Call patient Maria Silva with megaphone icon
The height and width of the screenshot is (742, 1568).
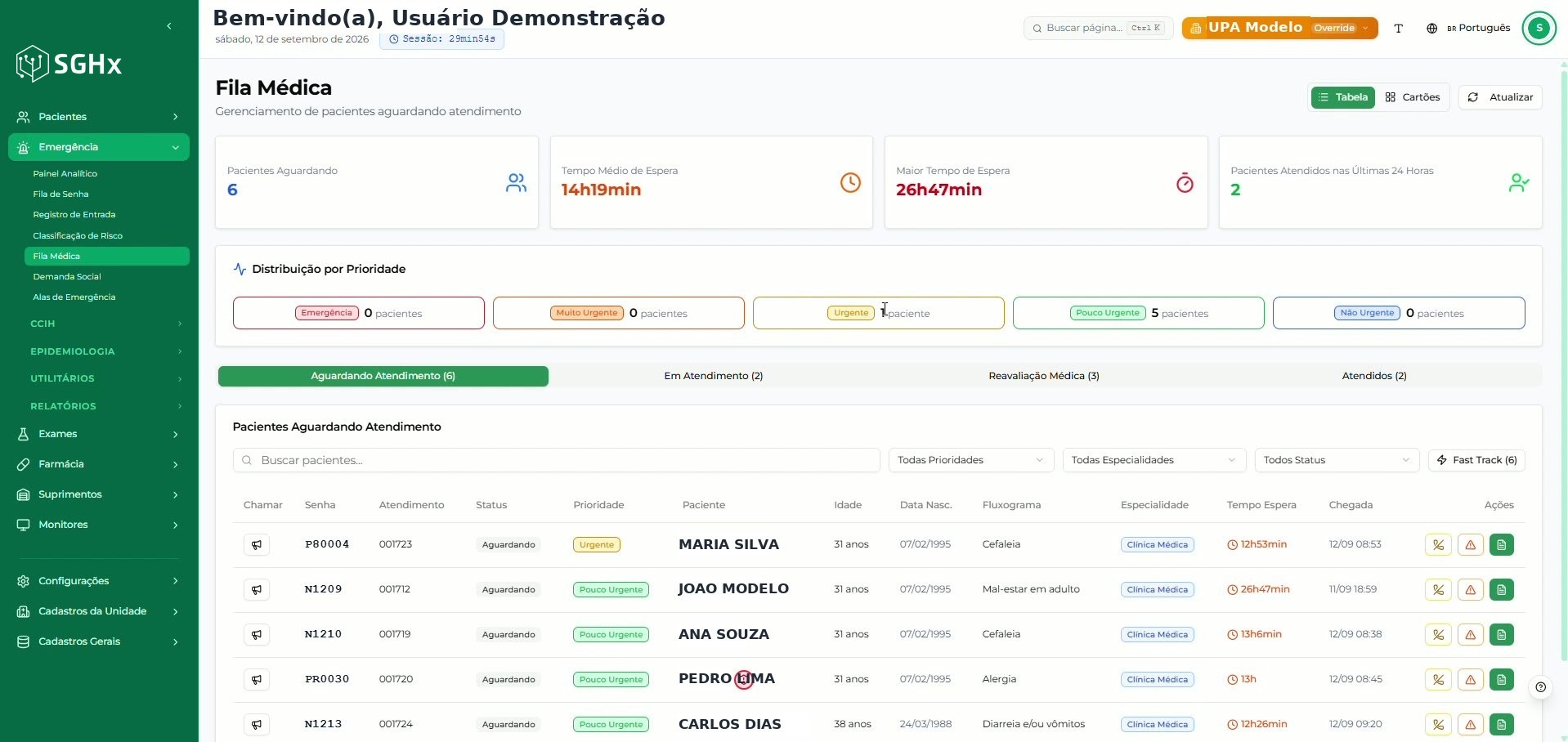point(257,545)
